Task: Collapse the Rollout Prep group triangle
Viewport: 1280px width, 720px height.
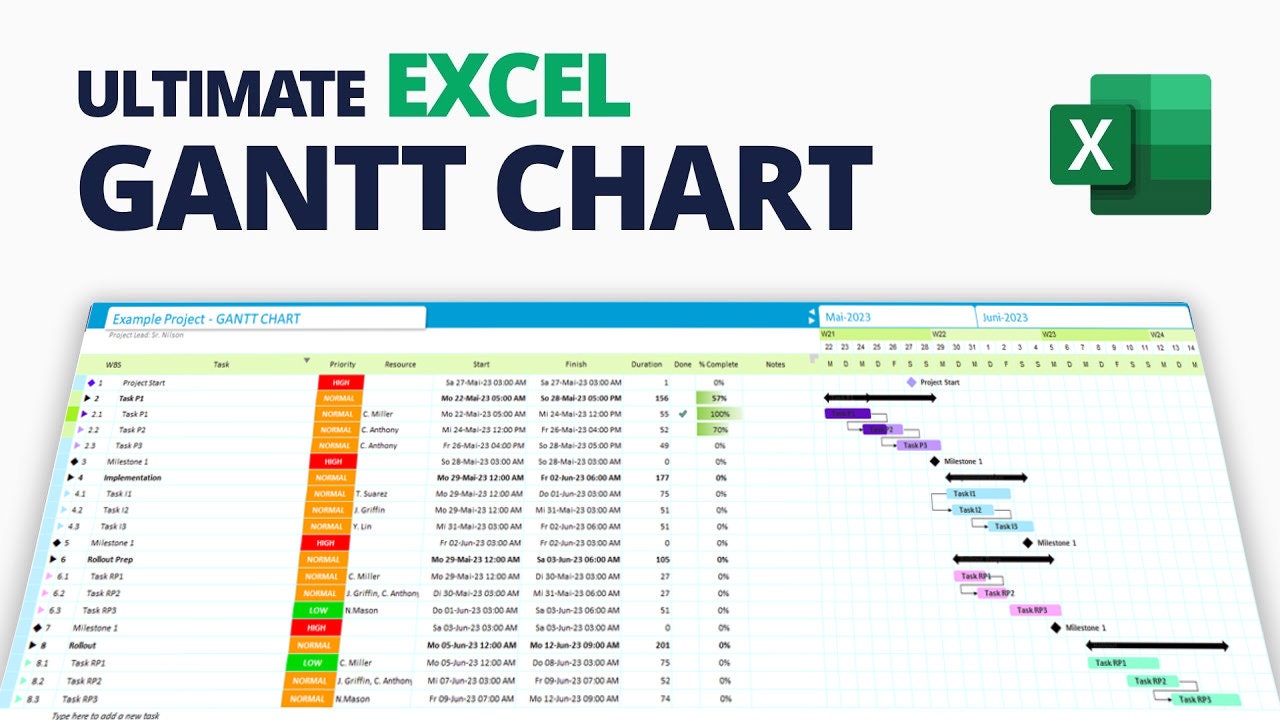Action: click(52, 560)
